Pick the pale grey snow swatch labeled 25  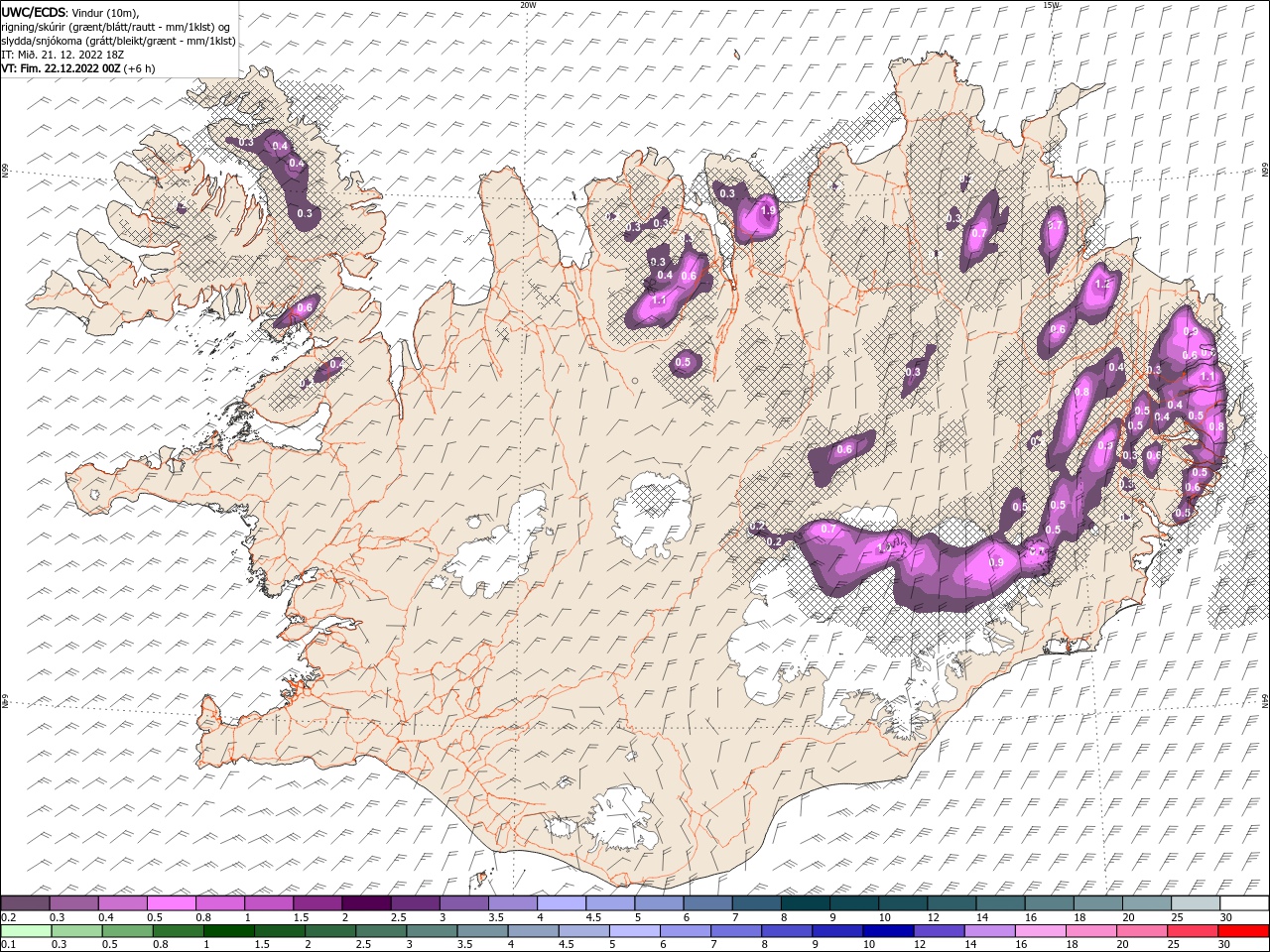coord(1197,903)
